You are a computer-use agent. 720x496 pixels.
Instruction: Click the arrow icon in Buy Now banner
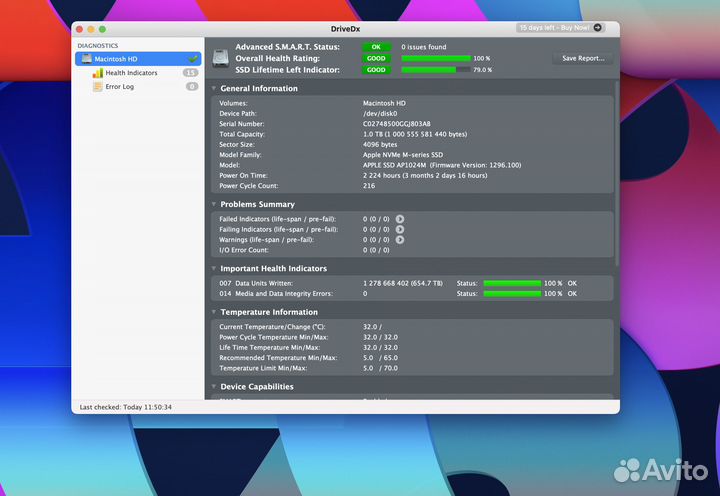(x=597, y=28)
